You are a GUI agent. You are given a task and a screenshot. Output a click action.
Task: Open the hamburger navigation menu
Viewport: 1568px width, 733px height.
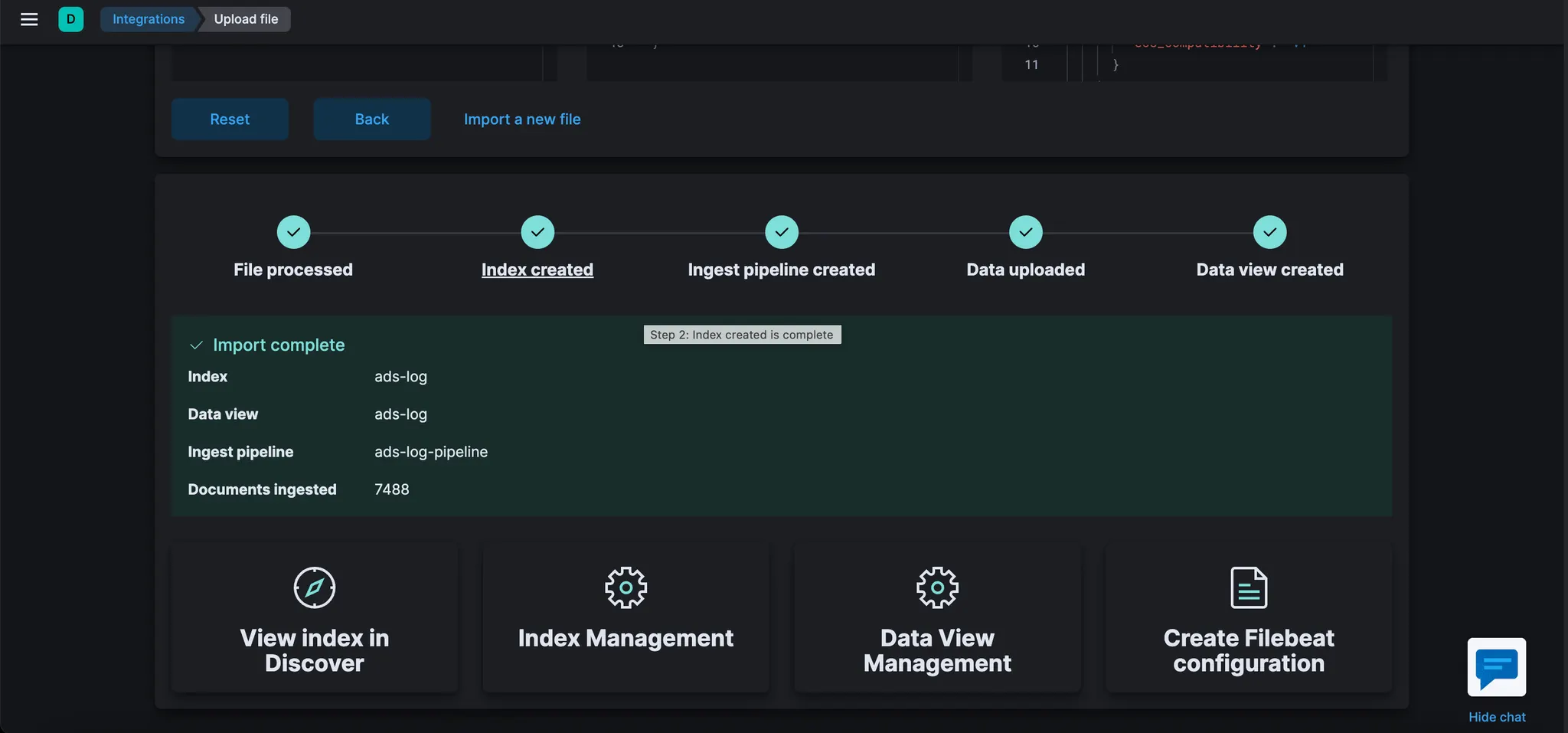pos(29,19)
